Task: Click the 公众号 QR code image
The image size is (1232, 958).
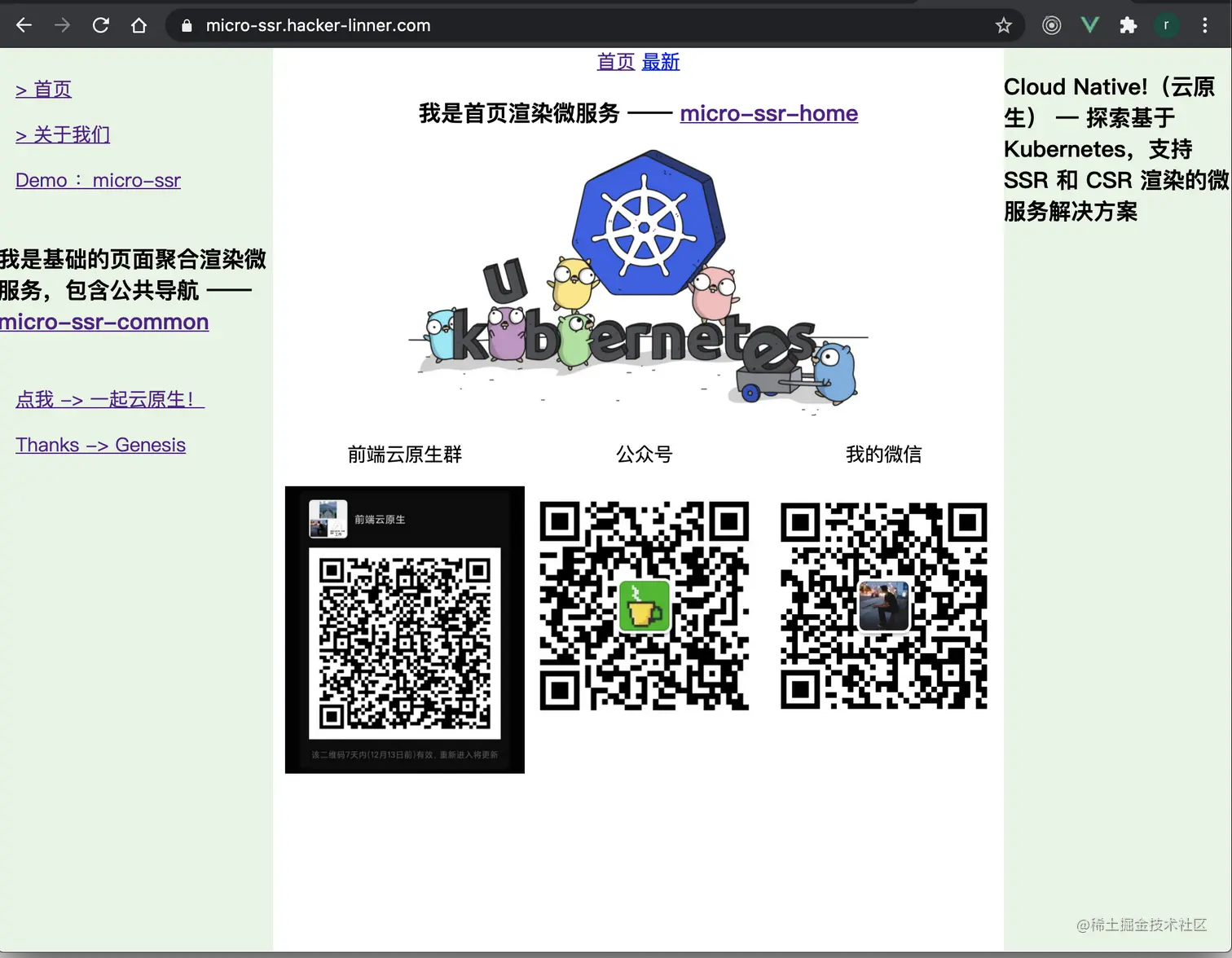Action: pos(644,605)
